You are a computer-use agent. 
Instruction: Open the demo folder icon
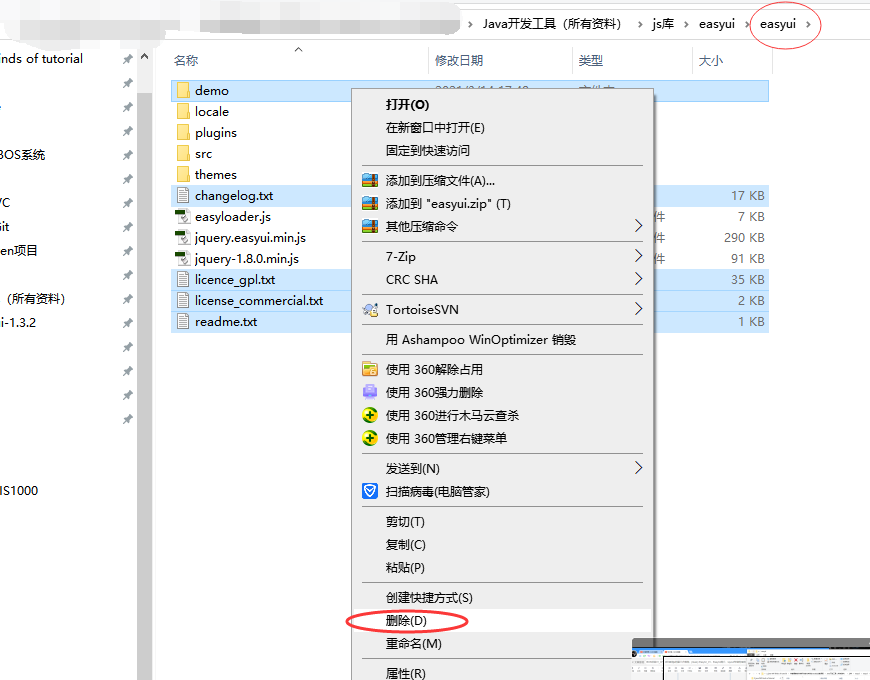click(x=183, y=90)
